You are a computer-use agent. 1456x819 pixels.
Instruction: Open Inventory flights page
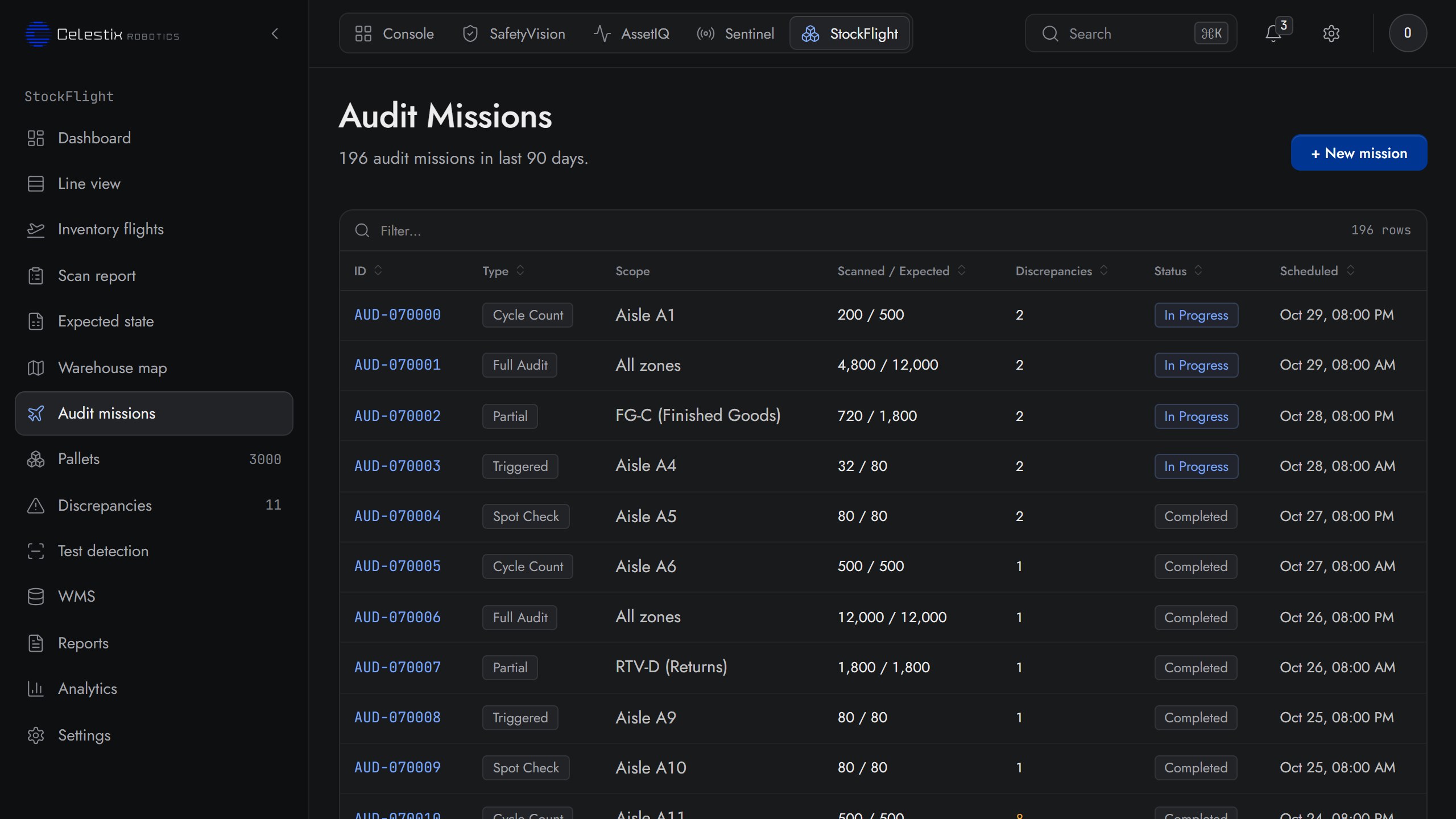click(x=154, y=229)
